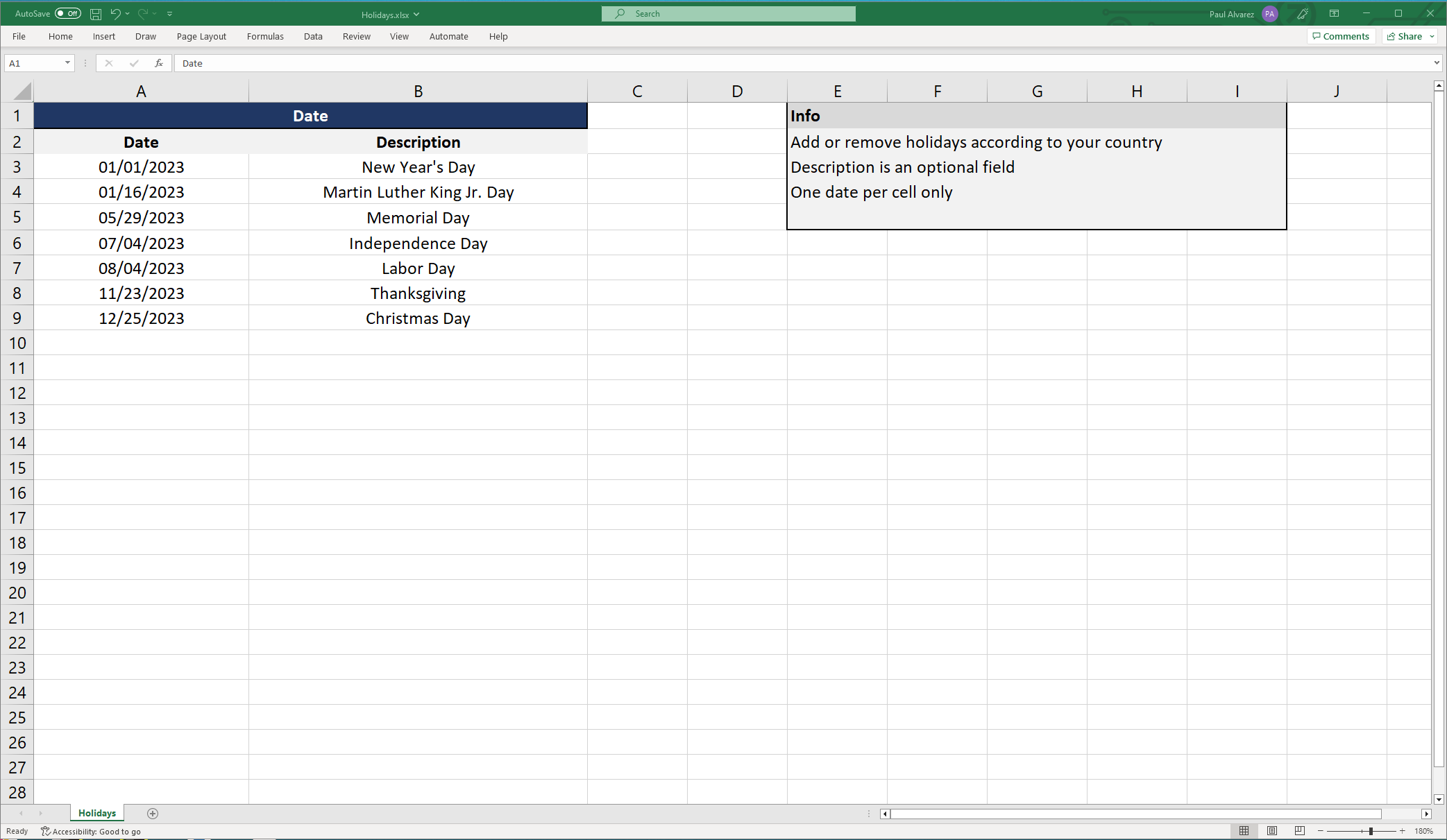Click the pen coming-soon features icon
1447x840 pixels.
coord(1303,14)
